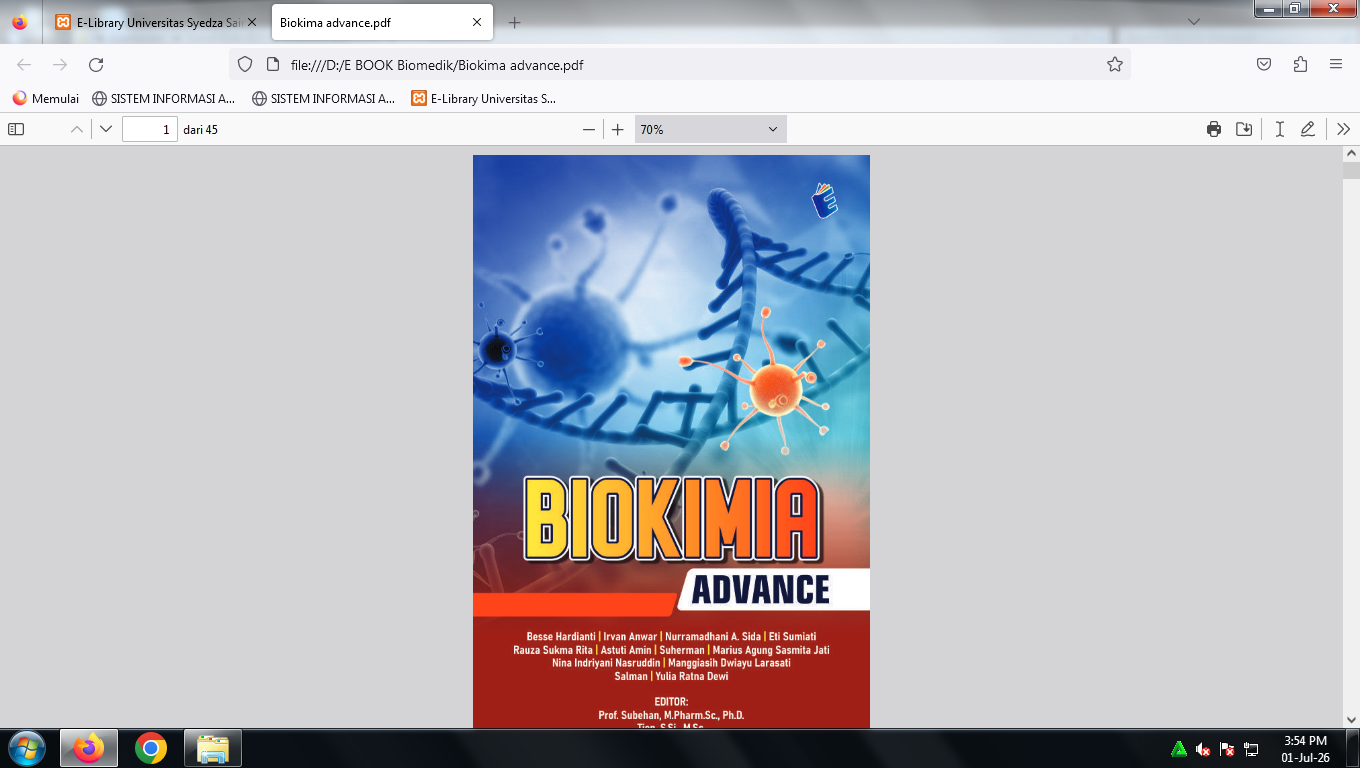
Task: Go back to previous page in browser
Action: click(x=24, y=64)
